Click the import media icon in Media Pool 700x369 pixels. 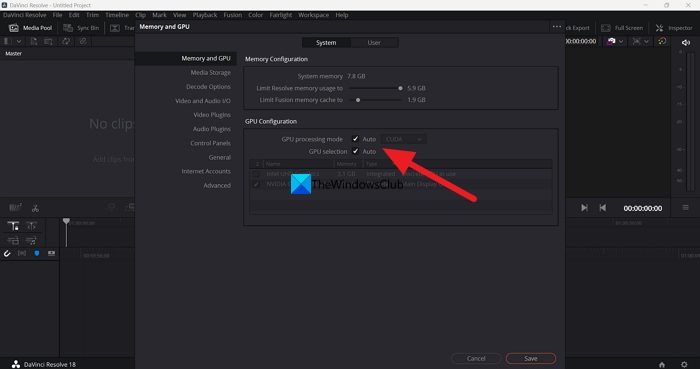point(34,41)
